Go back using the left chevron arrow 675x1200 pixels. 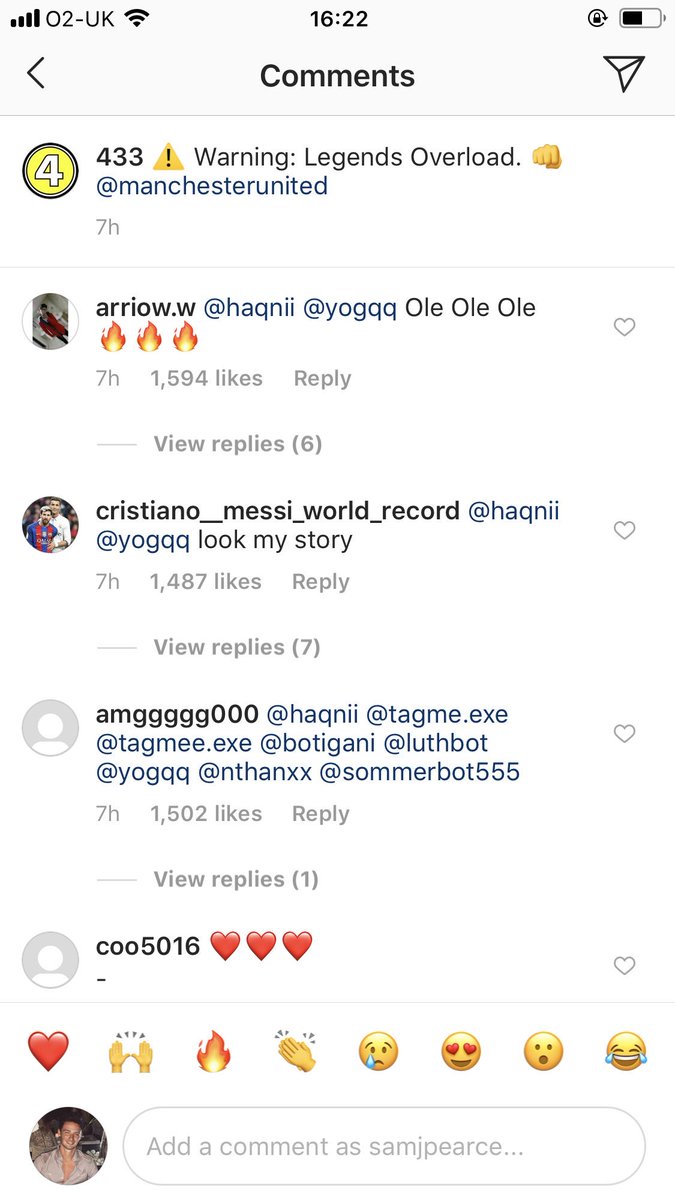[36, 74]
